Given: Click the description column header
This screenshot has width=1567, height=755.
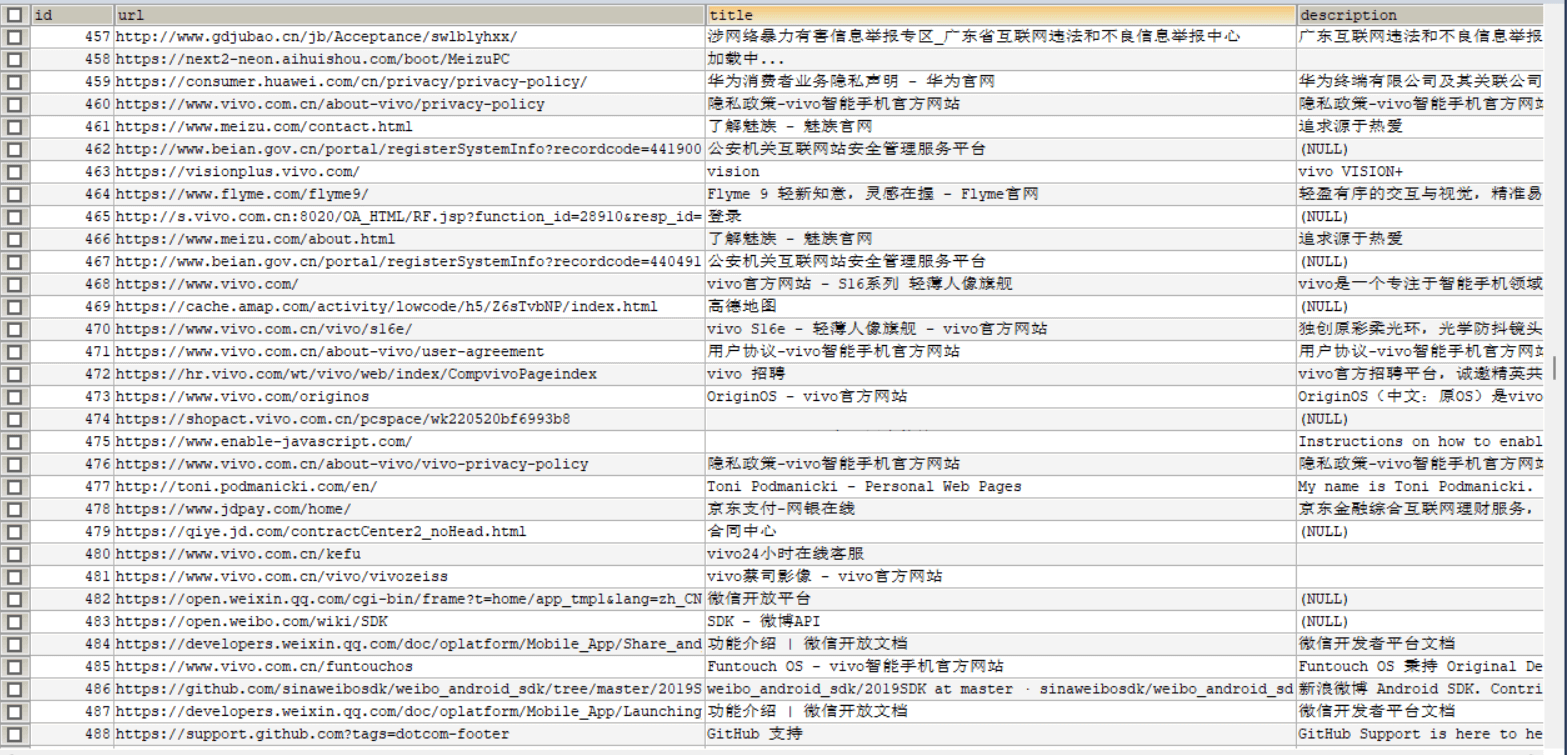Looking at the screenshot, I should tap(1420, 15).
